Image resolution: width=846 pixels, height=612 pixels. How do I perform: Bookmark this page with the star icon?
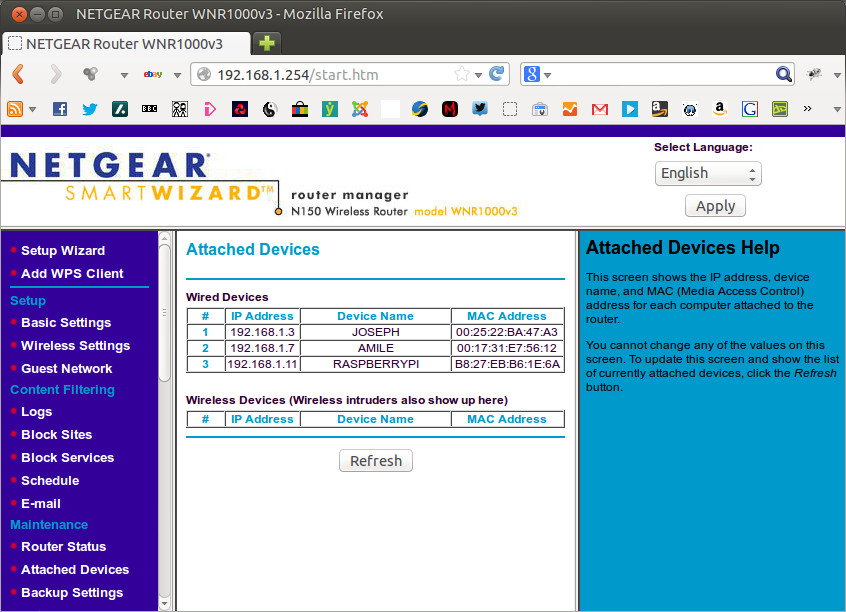pyautogui.click(x=462, y=74)
